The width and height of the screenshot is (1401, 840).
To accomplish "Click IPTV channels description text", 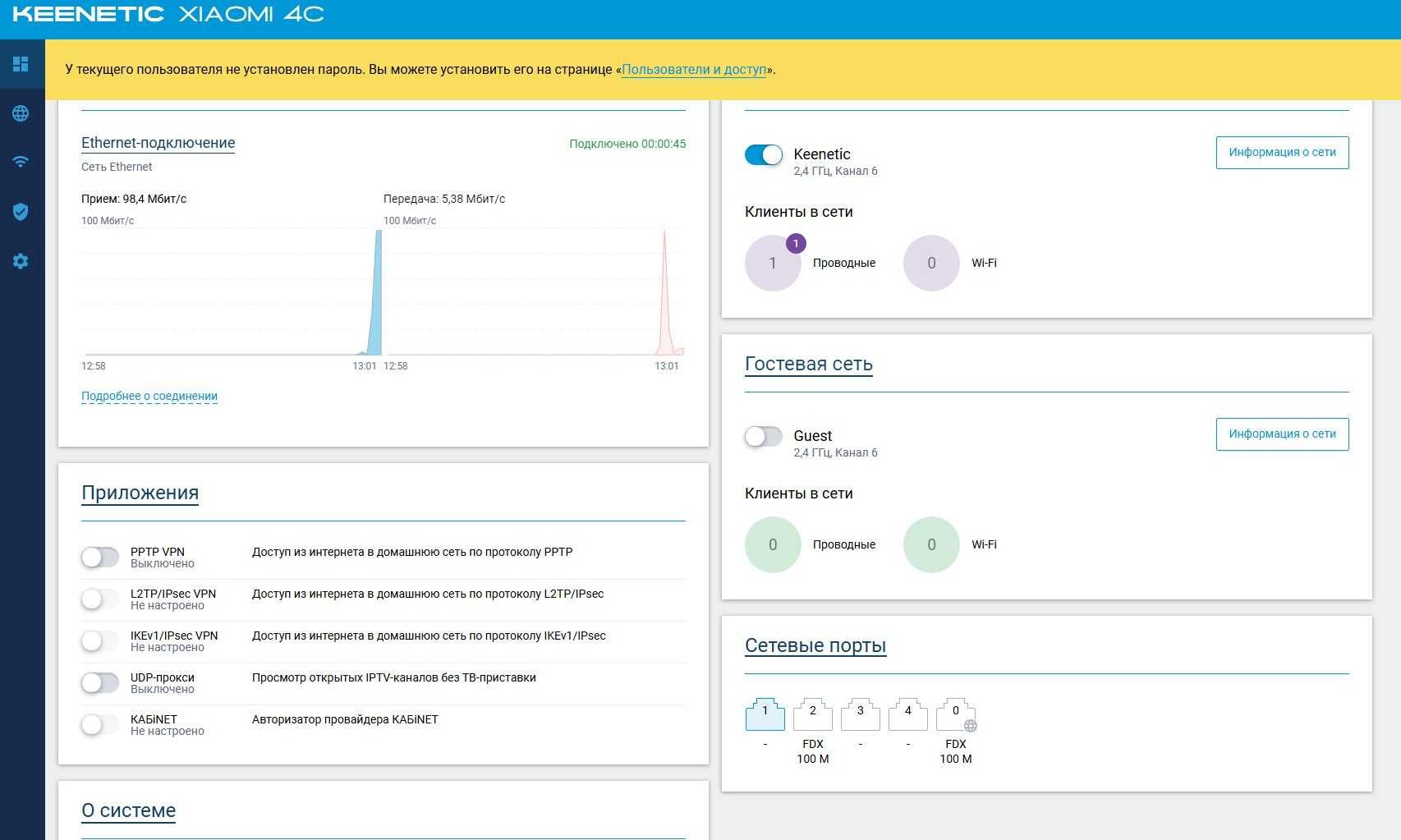I will click(394, 677).
